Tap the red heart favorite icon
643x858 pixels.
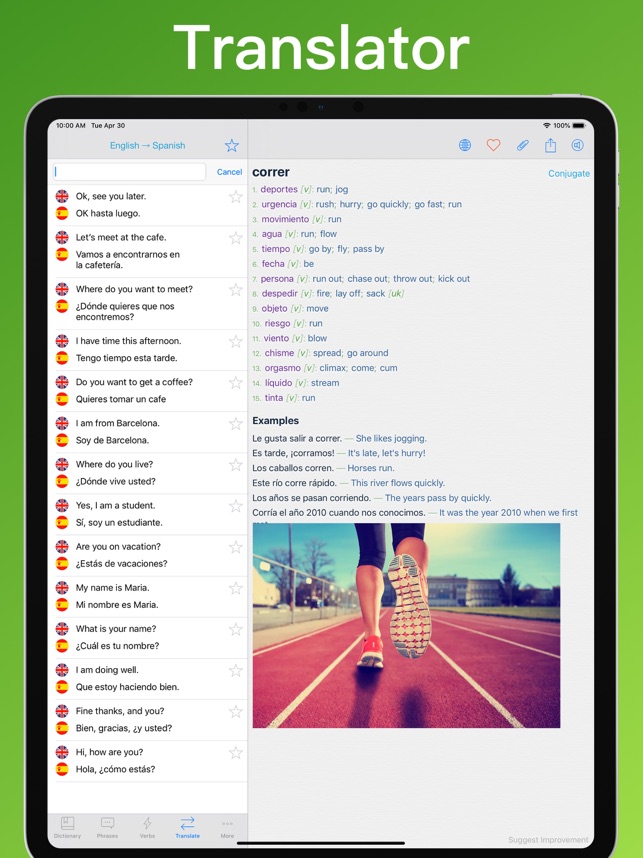493,145
